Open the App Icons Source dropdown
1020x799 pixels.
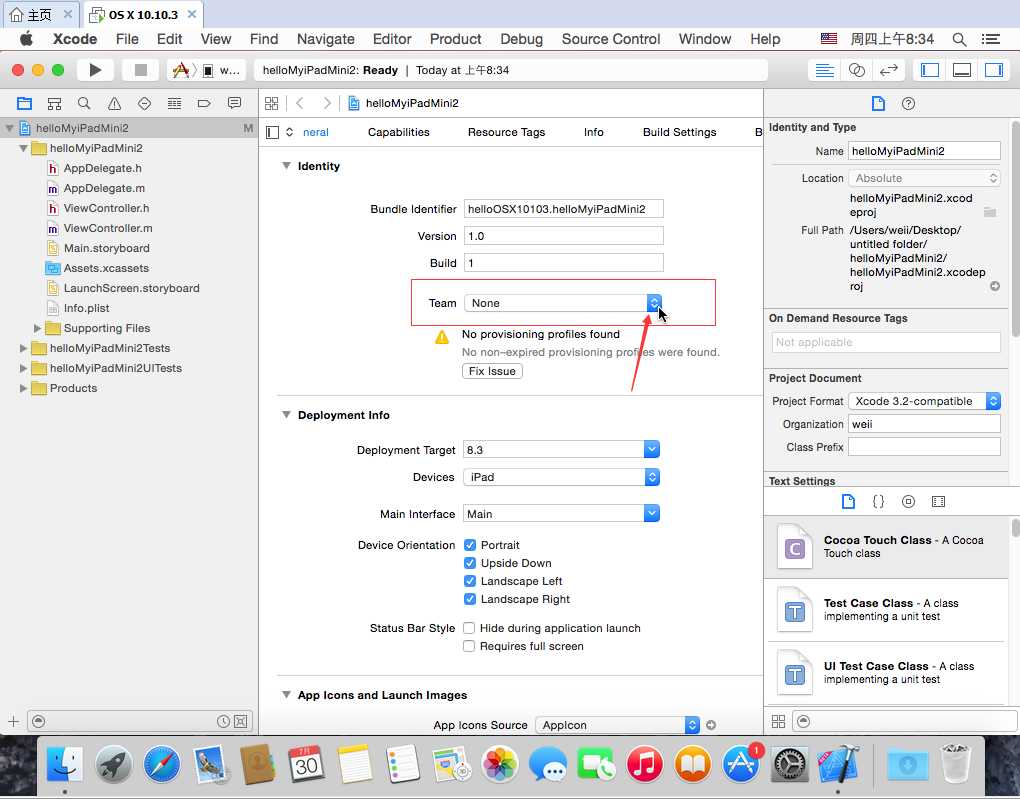[617, 725]
